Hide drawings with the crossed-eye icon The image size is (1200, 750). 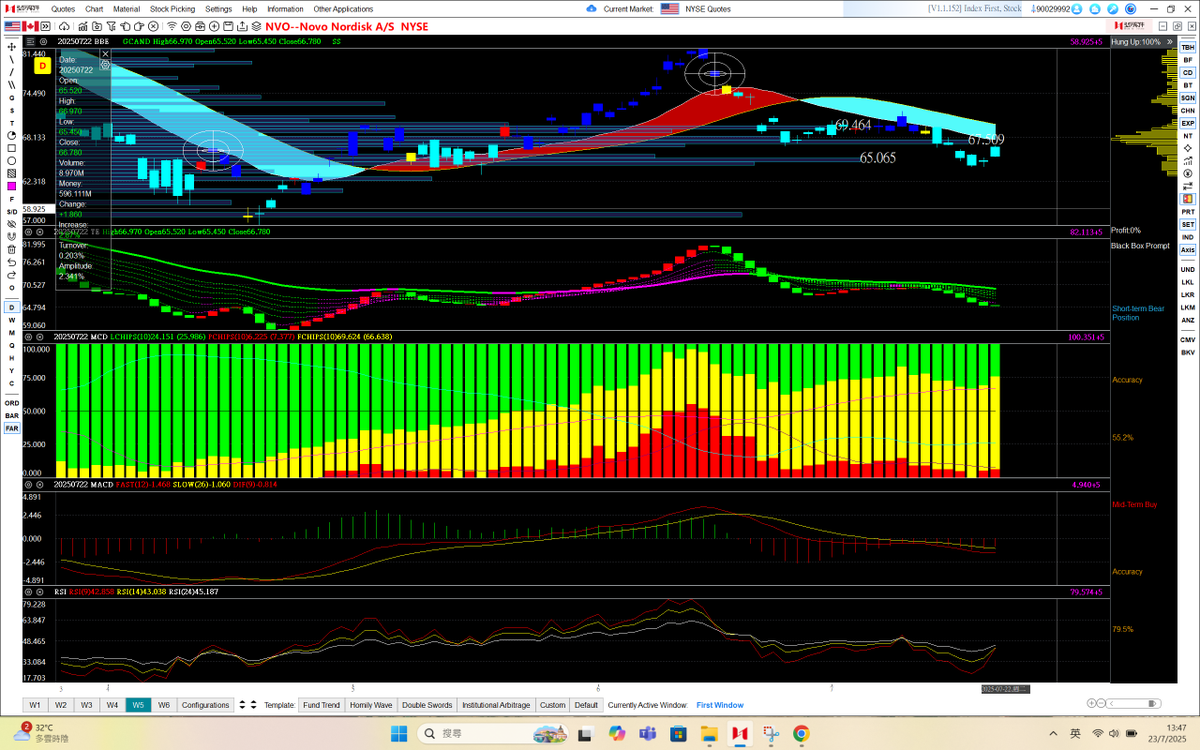click(x=11, y=224)
